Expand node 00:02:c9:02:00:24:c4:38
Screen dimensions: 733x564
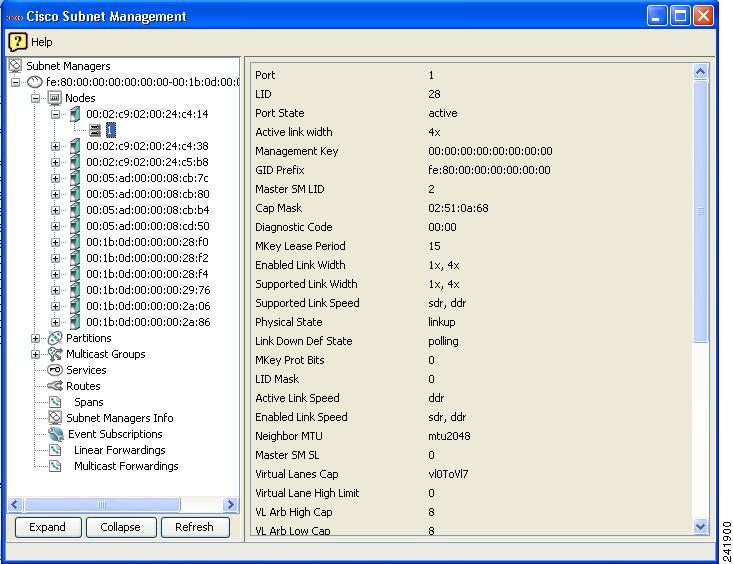click(55, 146)
